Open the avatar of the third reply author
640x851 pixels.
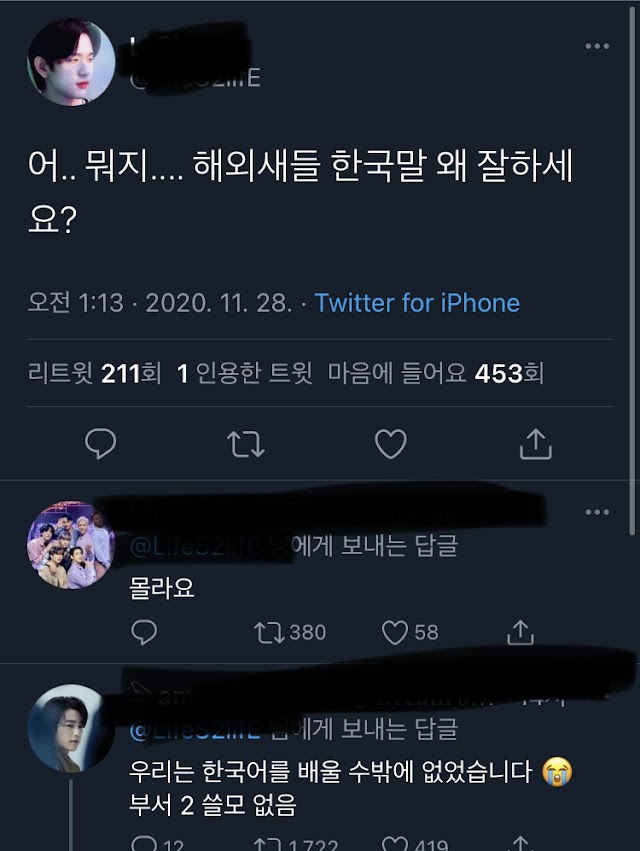click(x=71, y=728)
